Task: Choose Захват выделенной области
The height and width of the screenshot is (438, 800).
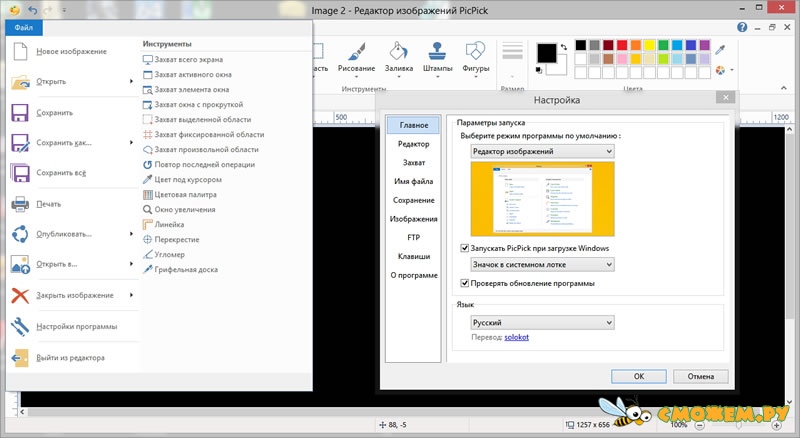Action: pos(197,119)
